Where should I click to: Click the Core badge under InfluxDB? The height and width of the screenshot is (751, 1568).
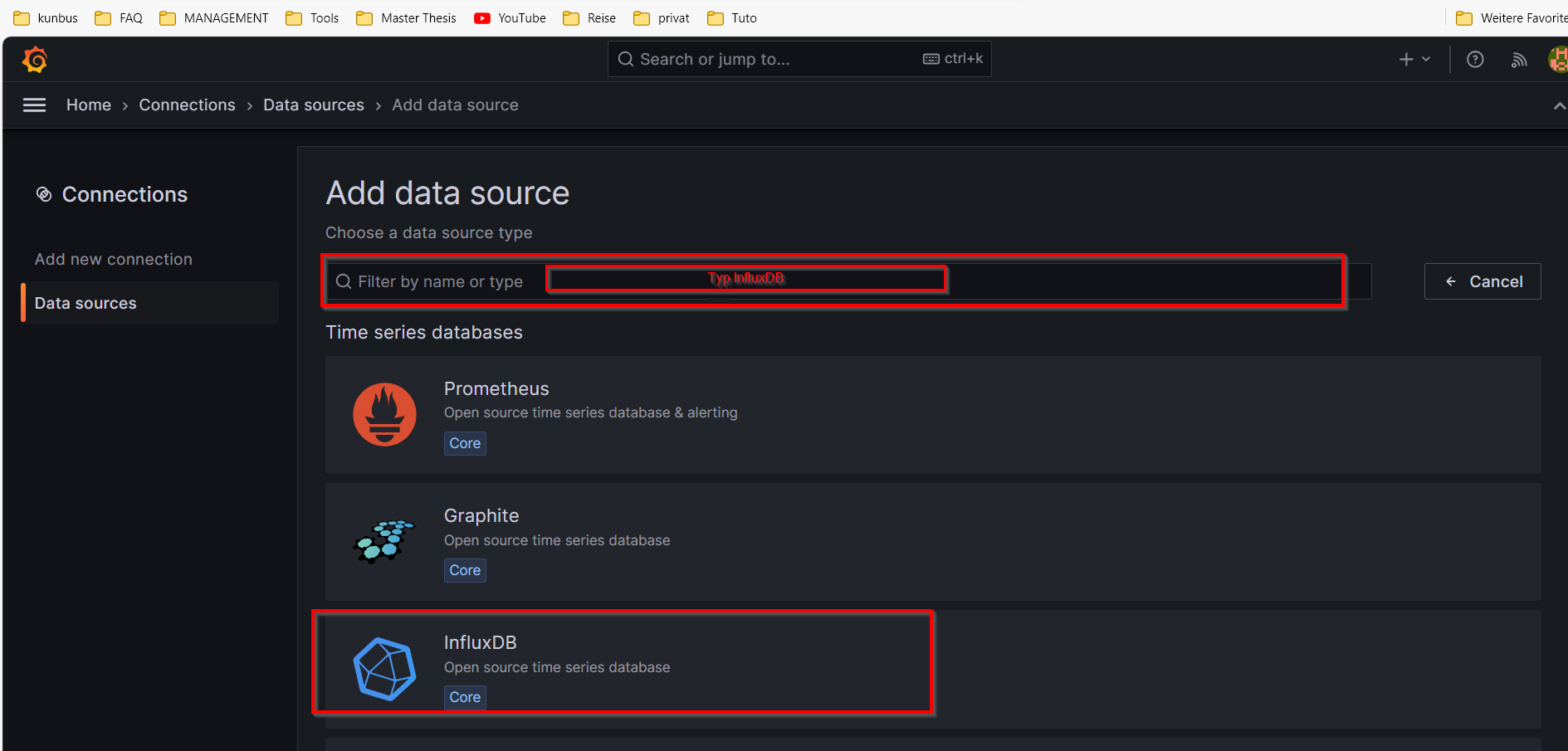[465, 697]
